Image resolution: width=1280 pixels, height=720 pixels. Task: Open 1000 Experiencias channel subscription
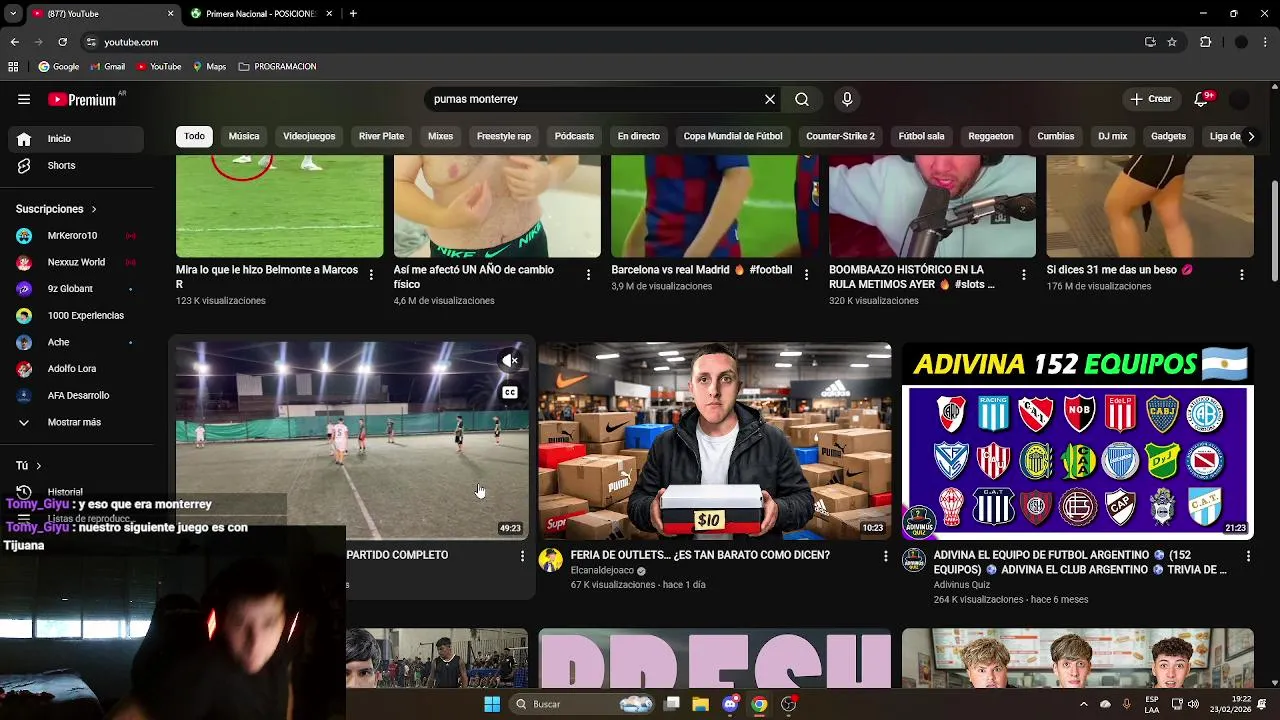click(x=78, y=315)
